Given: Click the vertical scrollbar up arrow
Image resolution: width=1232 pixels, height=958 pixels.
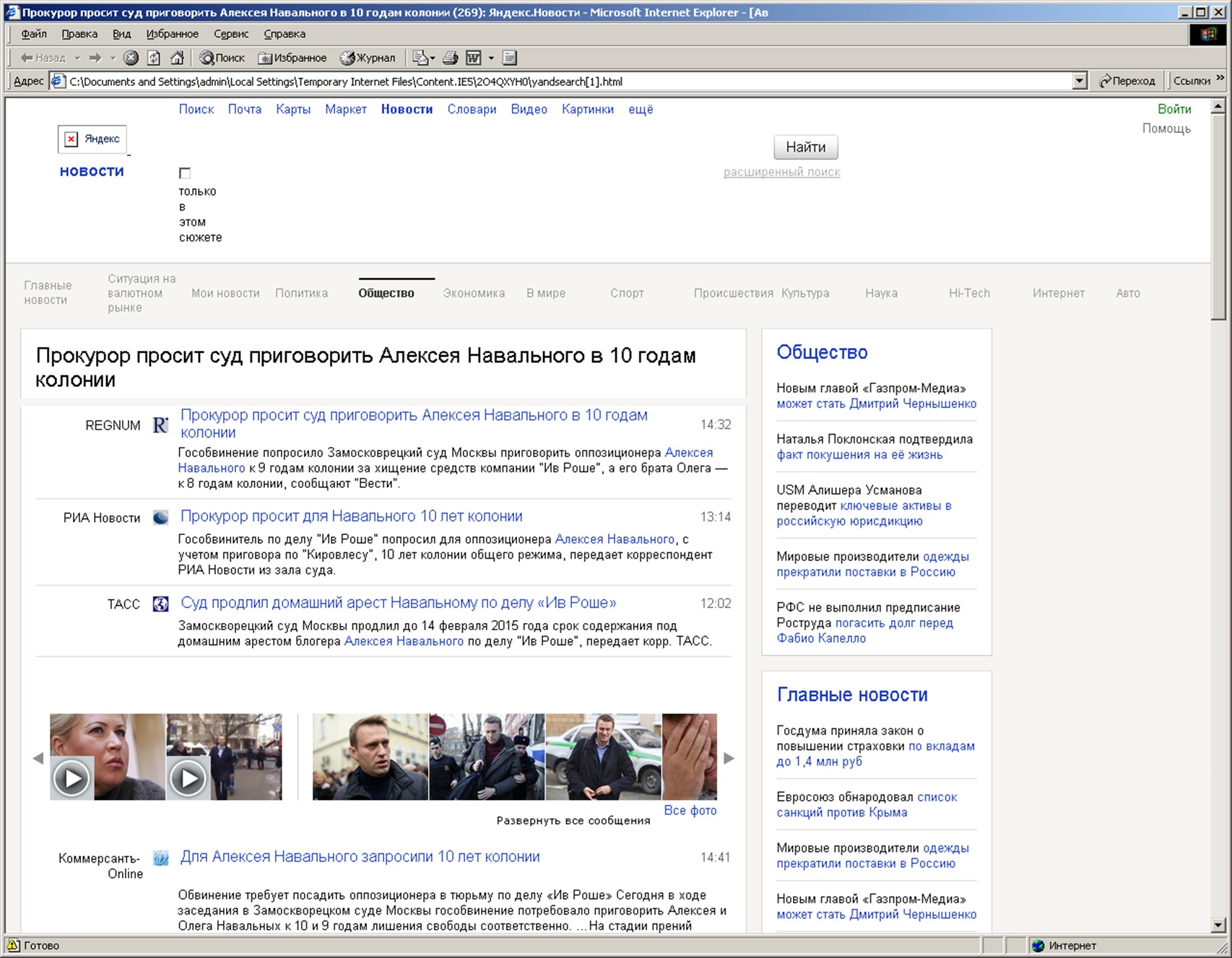Looking at the screenshot, I should pos(1218,105).
